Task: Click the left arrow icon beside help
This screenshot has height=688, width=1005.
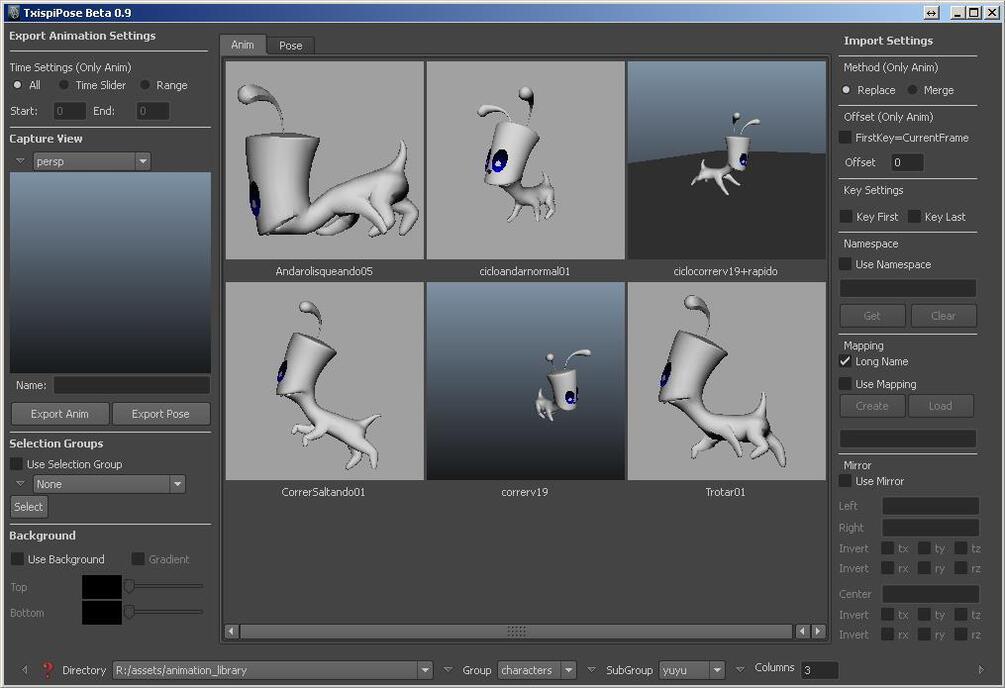Action: (25, 670)
